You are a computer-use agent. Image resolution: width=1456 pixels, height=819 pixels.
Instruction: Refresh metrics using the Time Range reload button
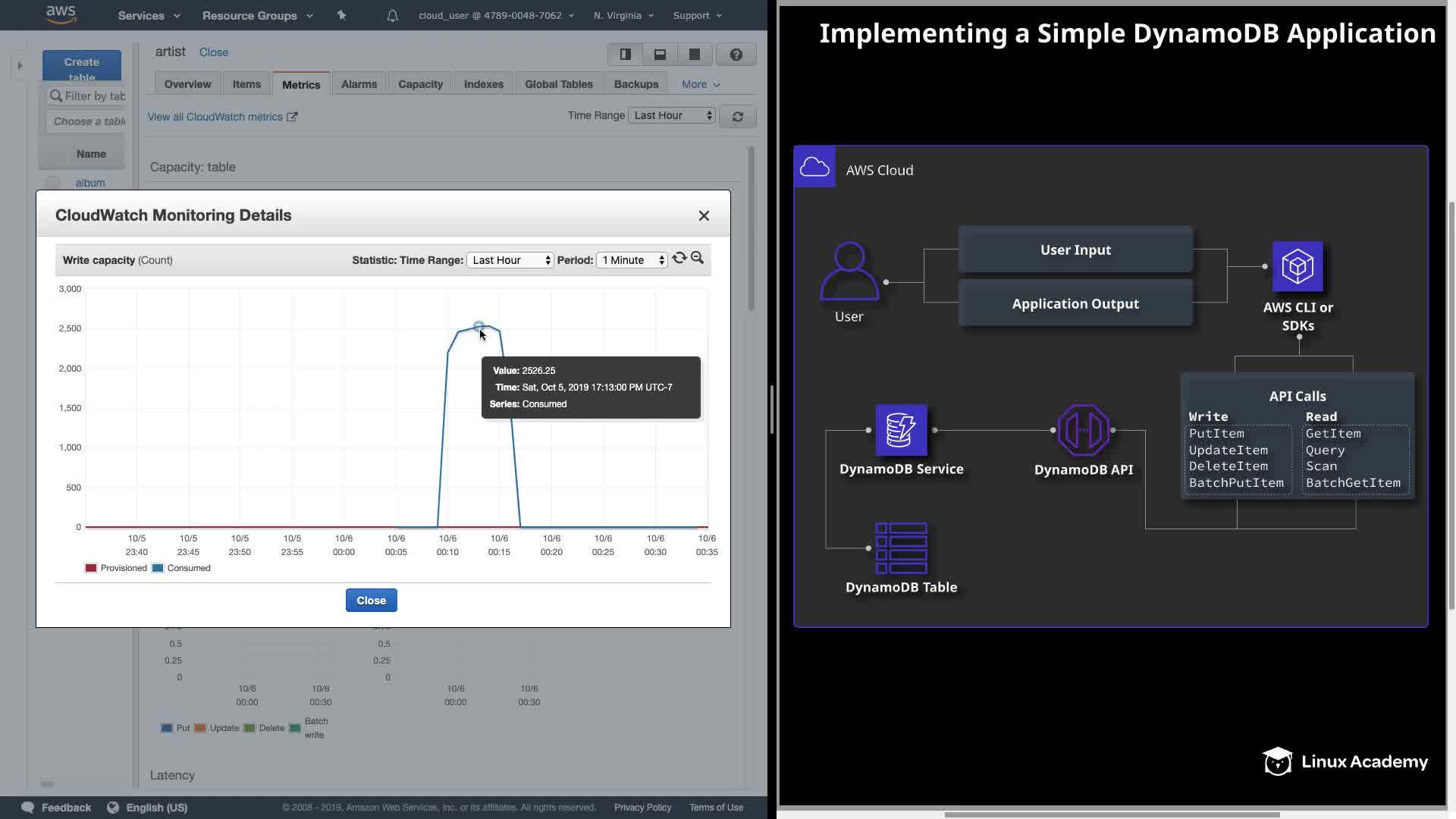(737, 116)
